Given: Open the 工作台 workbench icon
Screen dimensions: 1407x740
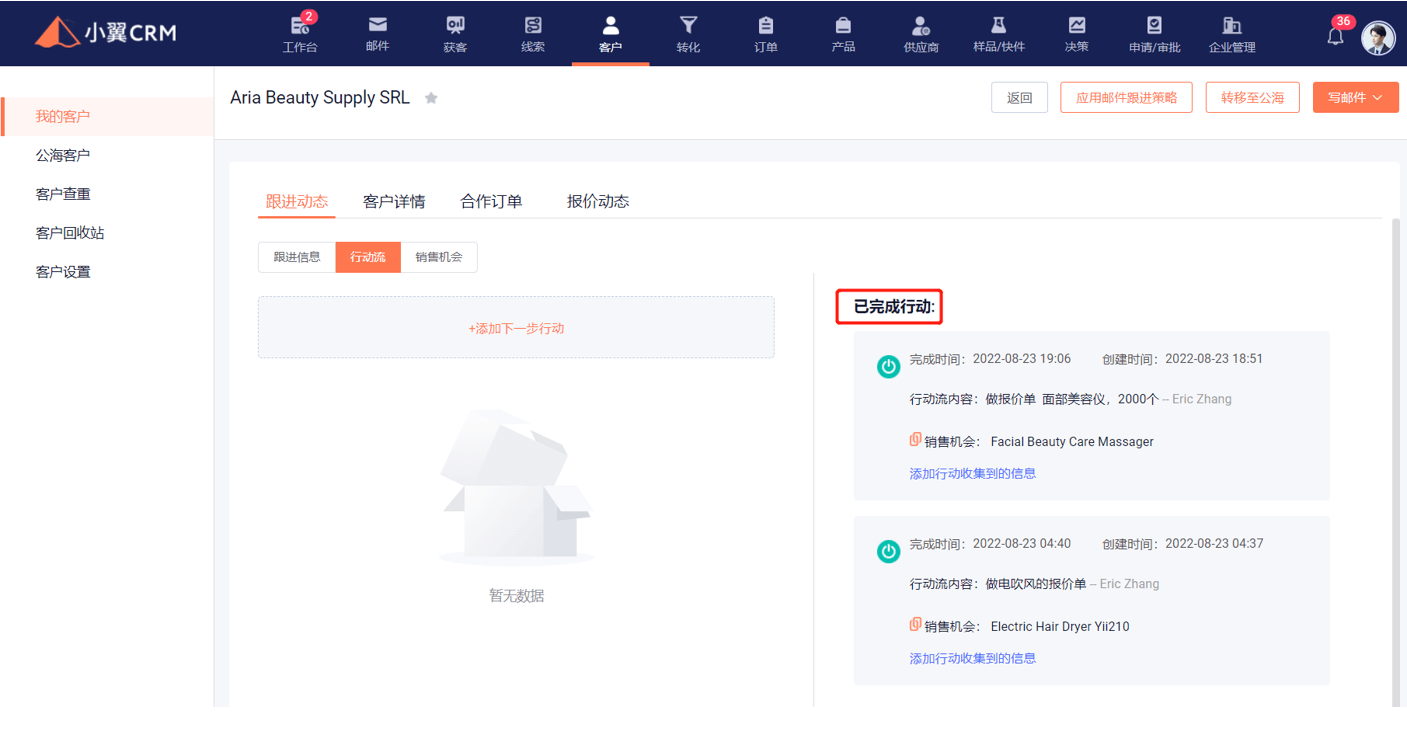Looking at the screenshot, I should pos(299,26).
